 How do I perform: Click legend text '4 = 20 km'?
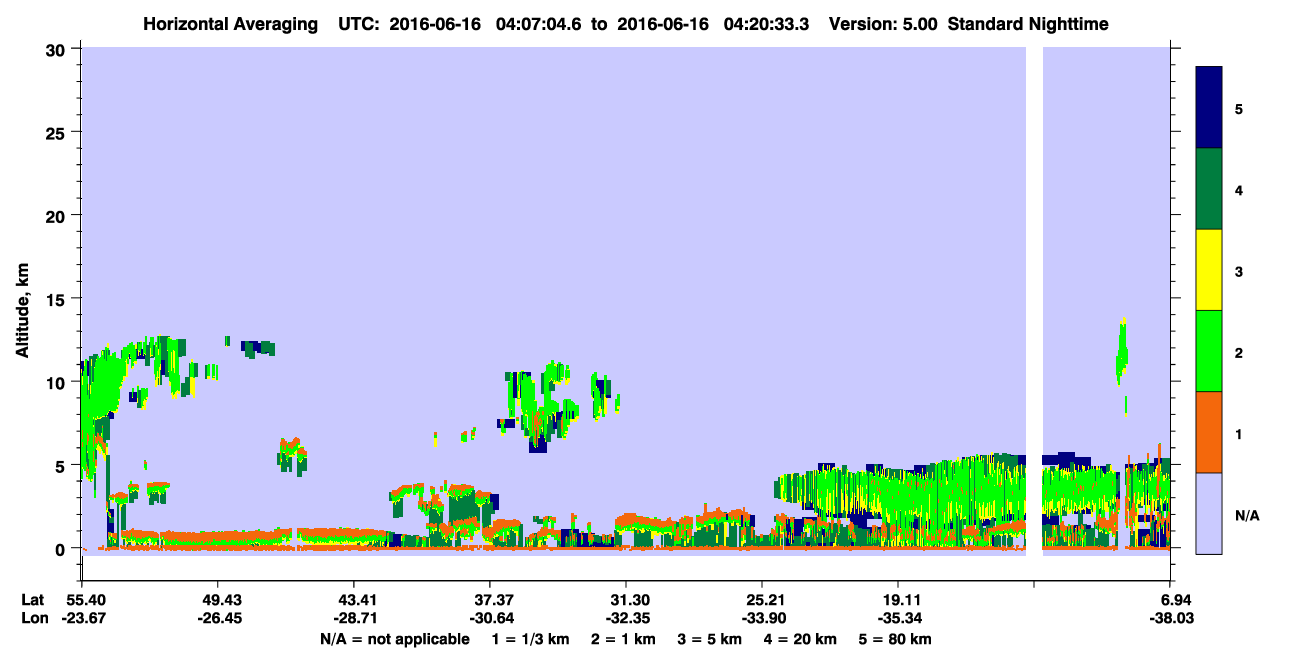(801, 639)
